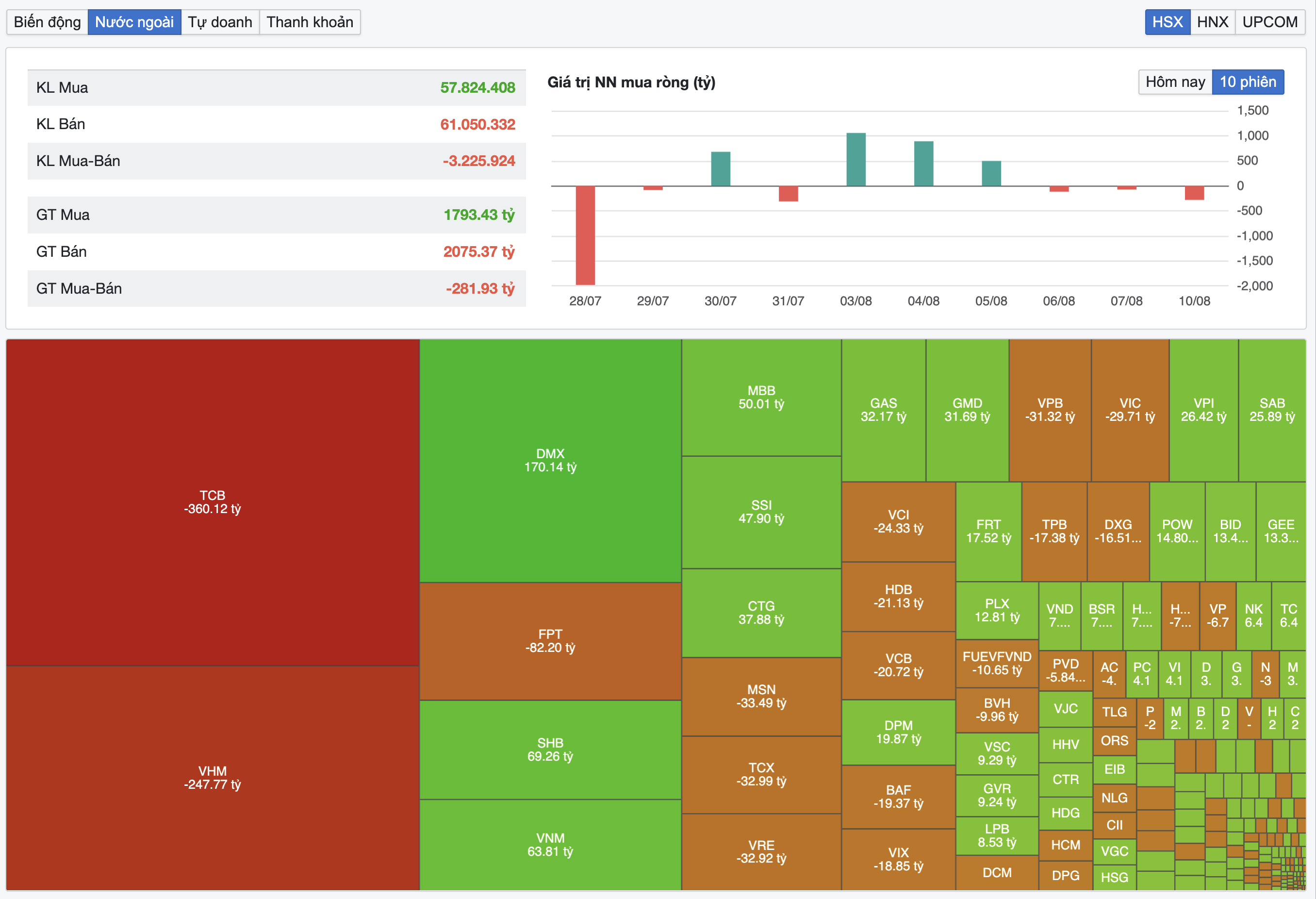1316x899 pixels.
Task: Click the 04/08 green bar in chart
Action: [923, 163]
